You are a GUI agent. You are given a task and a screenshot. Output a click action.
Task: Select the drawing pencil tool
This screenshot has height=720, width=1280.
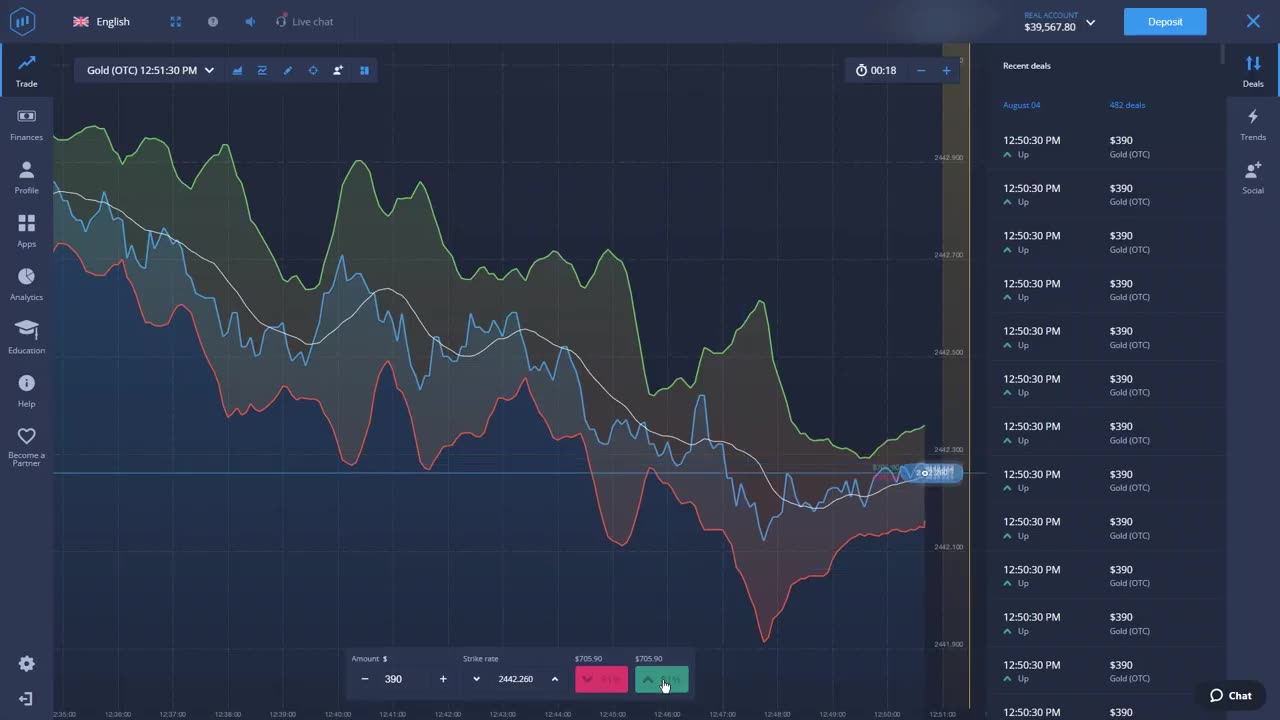click(x=287, y=70)
